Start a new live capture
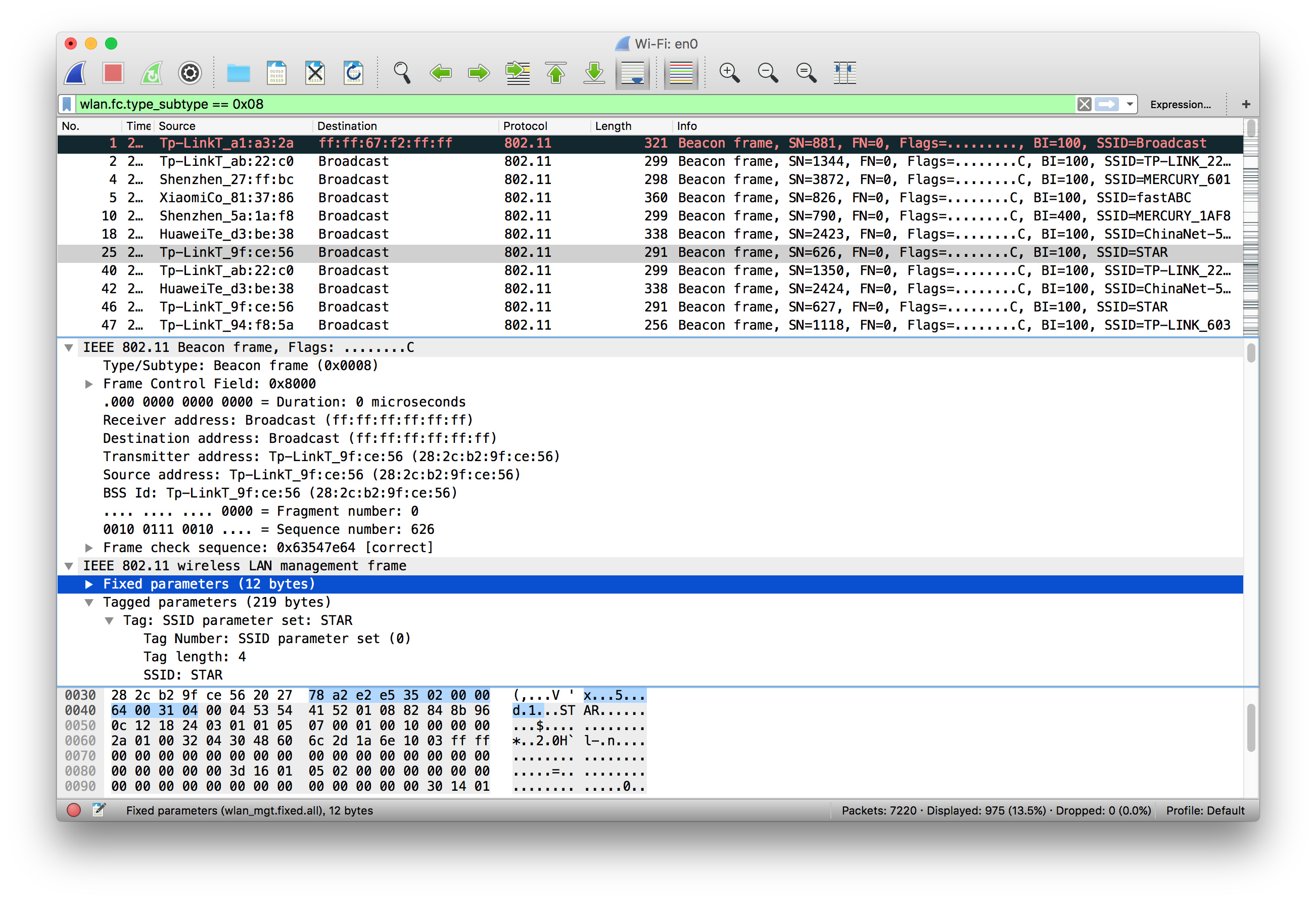Viewport: 1316px width, 902px height. click(74, 72)
